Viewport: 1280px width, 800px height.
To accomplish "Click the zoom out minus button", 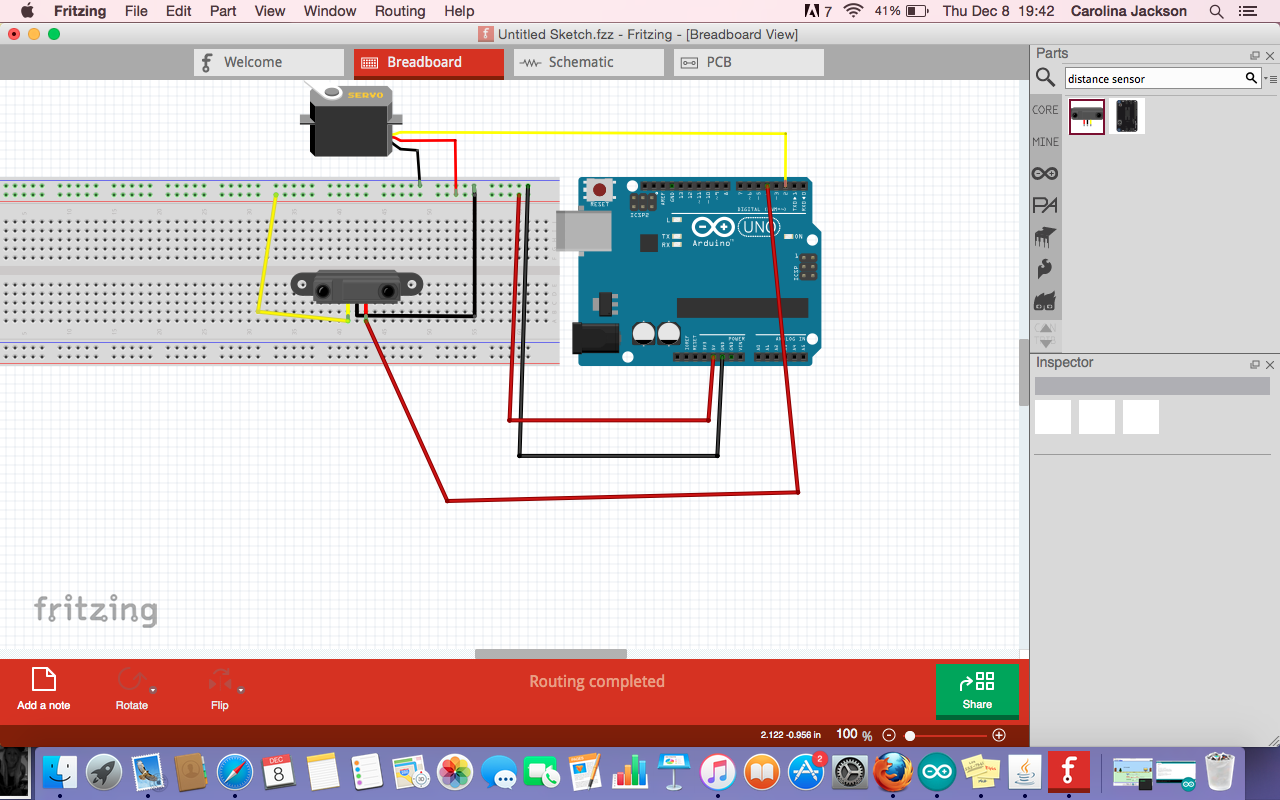I will pyautogui.click(x=889, y=735).
